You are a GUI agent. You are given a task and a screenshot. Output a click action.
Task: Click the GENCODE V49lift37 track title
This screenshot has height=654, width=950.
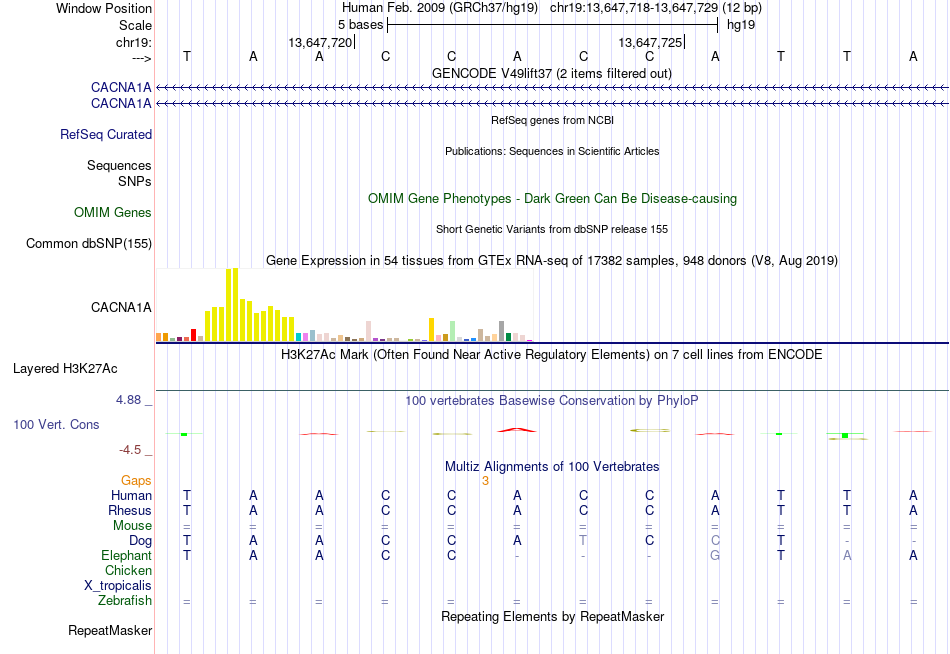tap(552, 73)
